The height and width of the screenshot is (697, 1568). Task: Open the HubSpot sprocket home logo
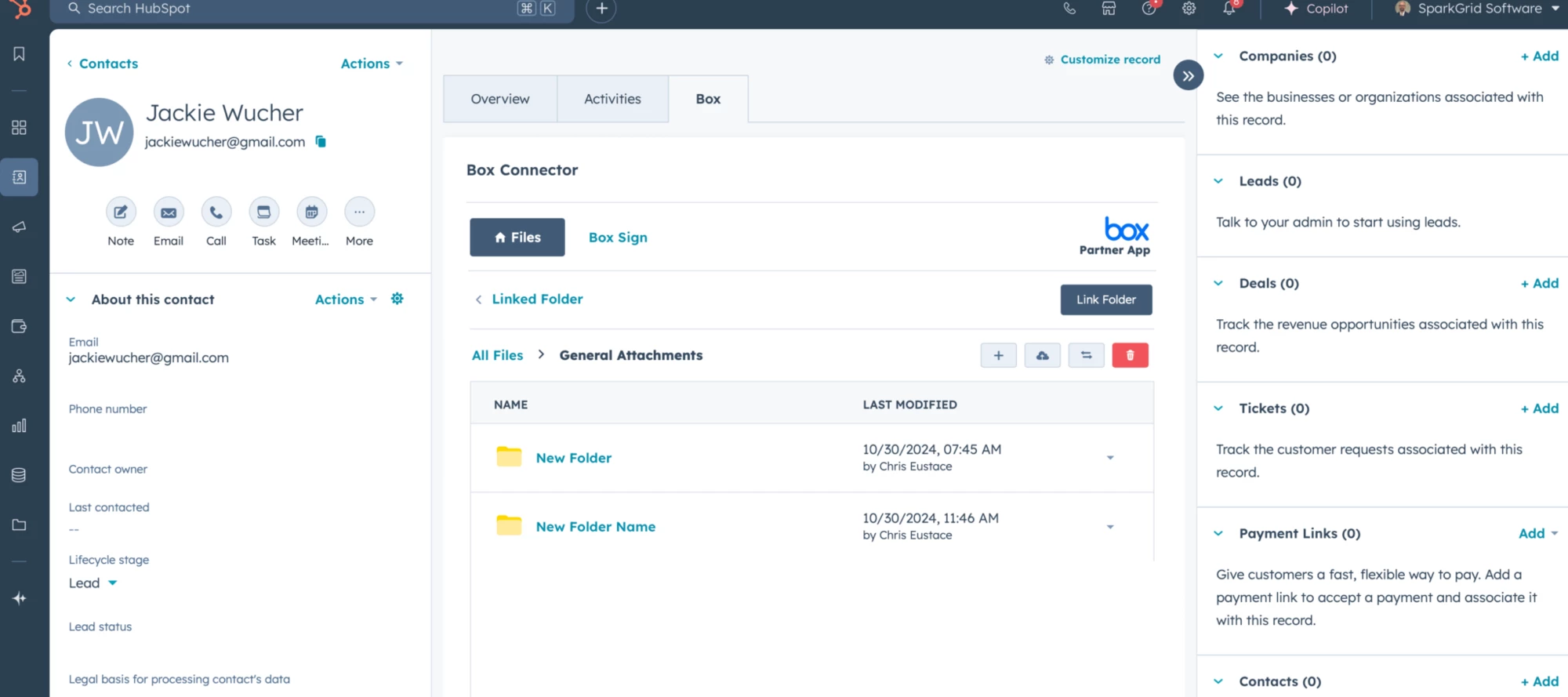click(20, 9)
